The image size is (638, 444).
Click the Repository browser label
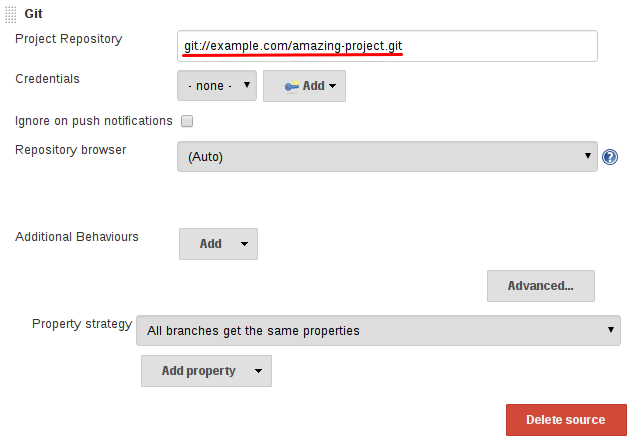pos(70,150)
